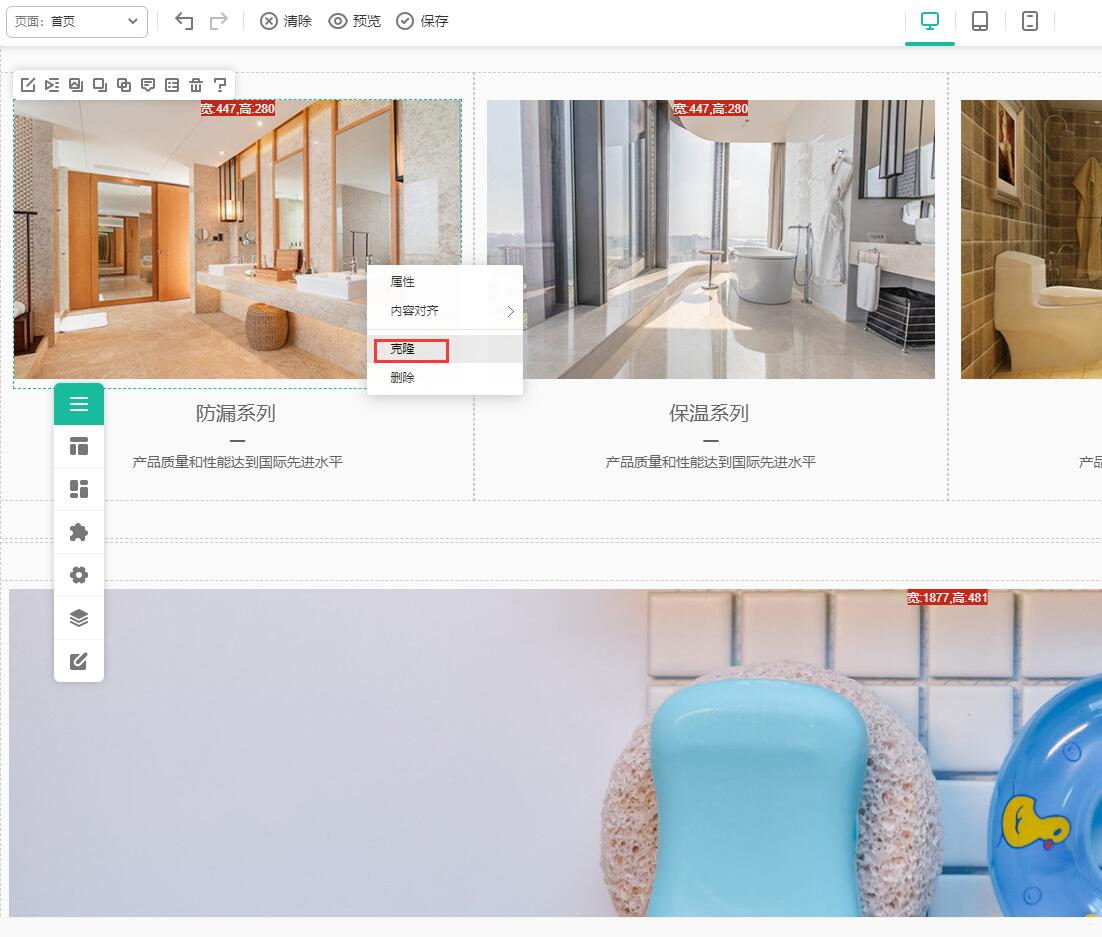Switch to desktop device view
The height and width of the screenshot is (937, 1102).
pos(930,21)
